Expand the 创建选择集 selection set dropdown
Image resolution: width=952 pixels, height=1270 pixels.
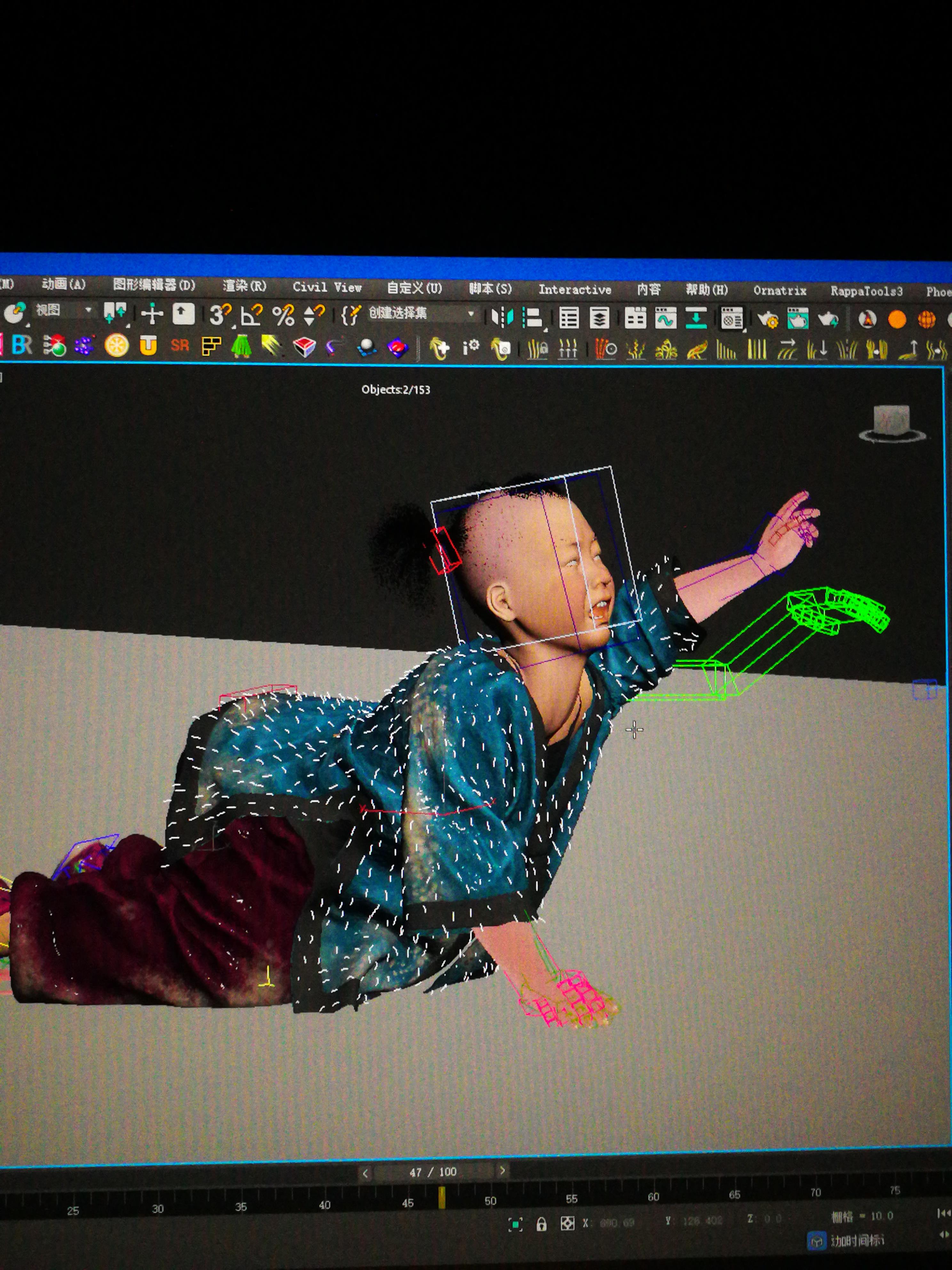[x=471, y=314]
